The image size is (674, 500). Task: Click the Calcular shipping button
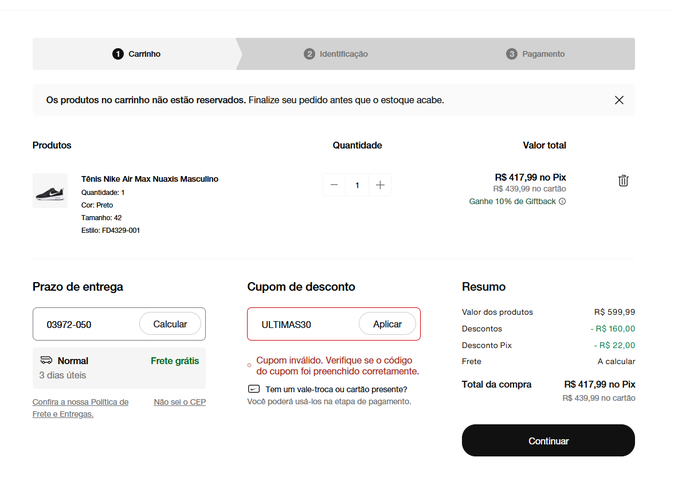(x=170, y=324)
